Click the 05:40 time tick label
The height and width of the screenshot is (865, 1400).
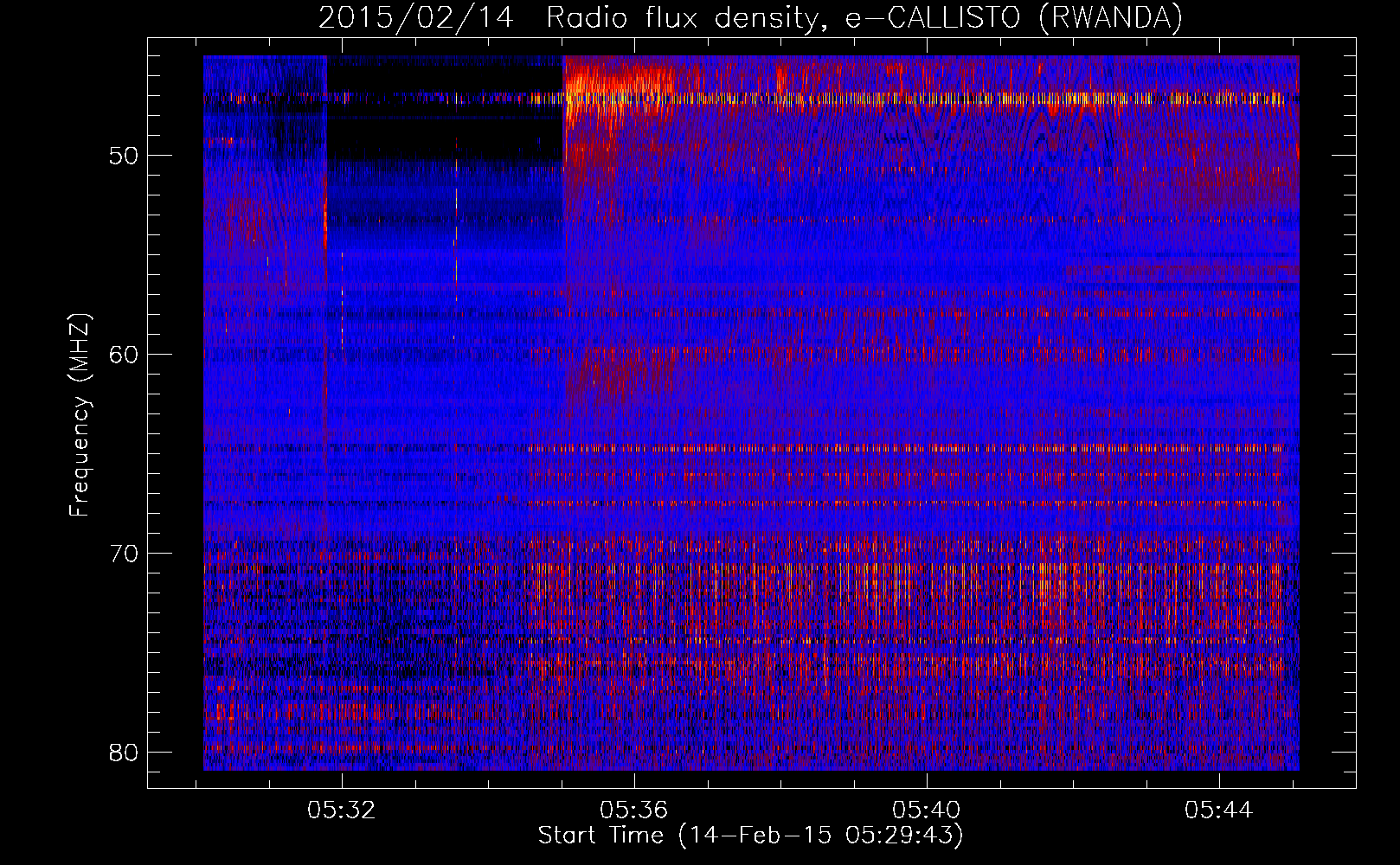coord(927,811)
